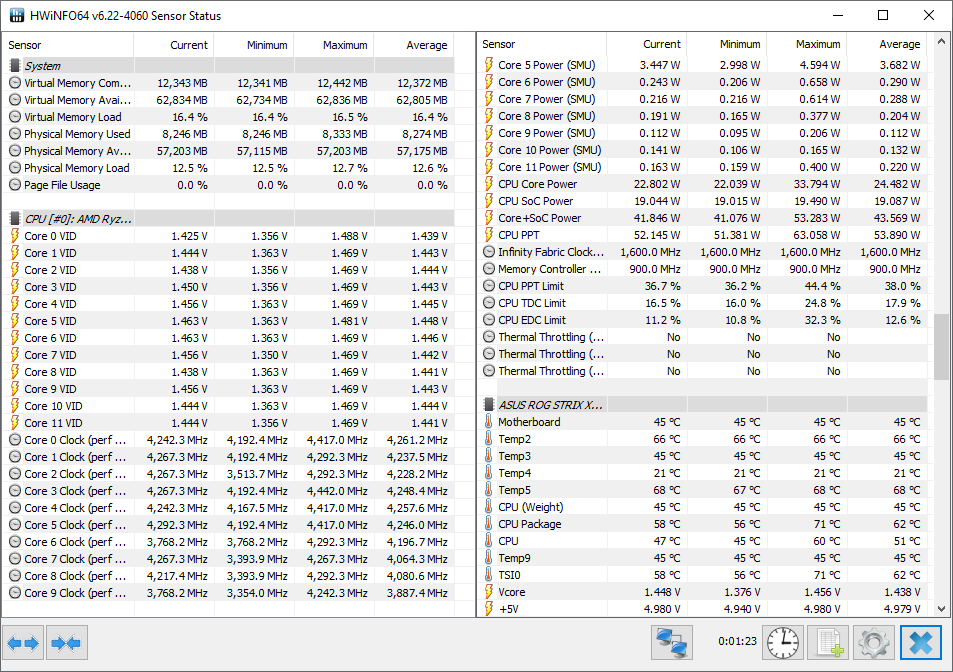This screenshot has width=953, height=672.
Task: Start logging with the sheet plus icon
Action: click(x=828, y=643)
